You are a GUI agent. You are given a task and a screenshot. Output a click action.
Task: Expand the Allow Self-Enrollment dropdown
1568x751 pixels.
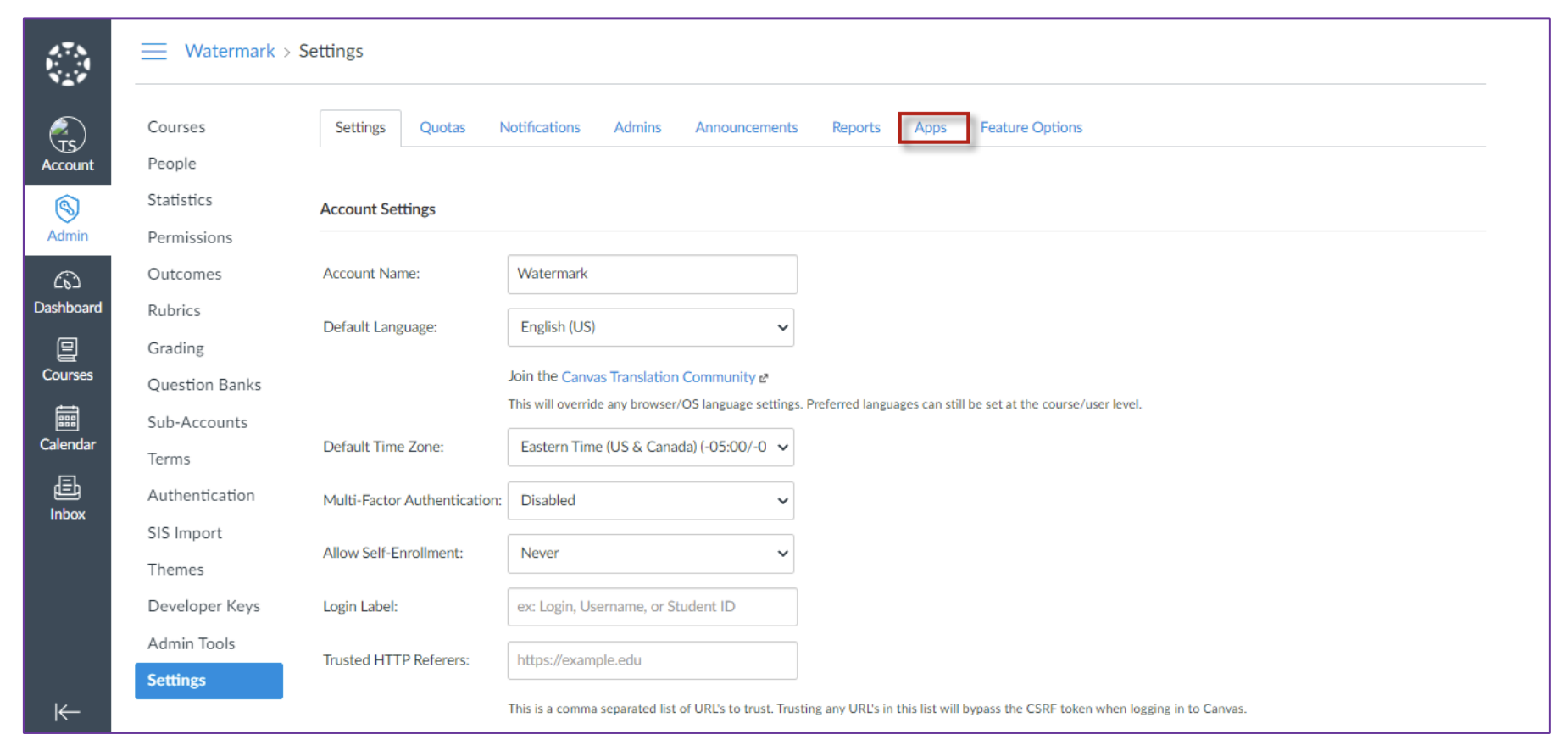click(x=651, y=554)
